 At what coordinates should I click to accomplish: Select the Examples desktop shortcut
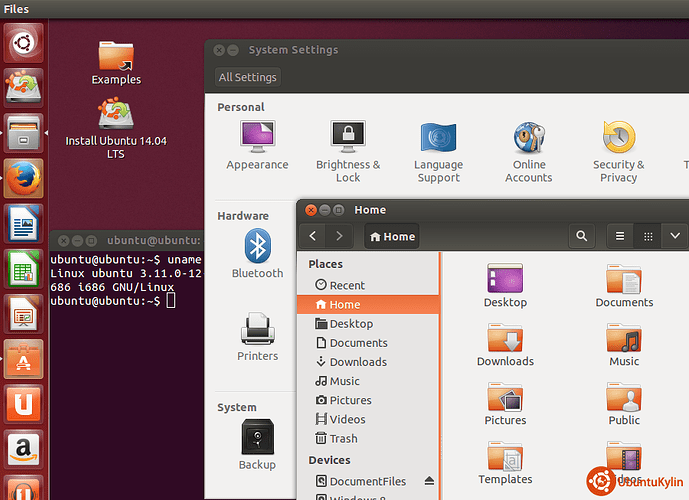coord(116,62)
